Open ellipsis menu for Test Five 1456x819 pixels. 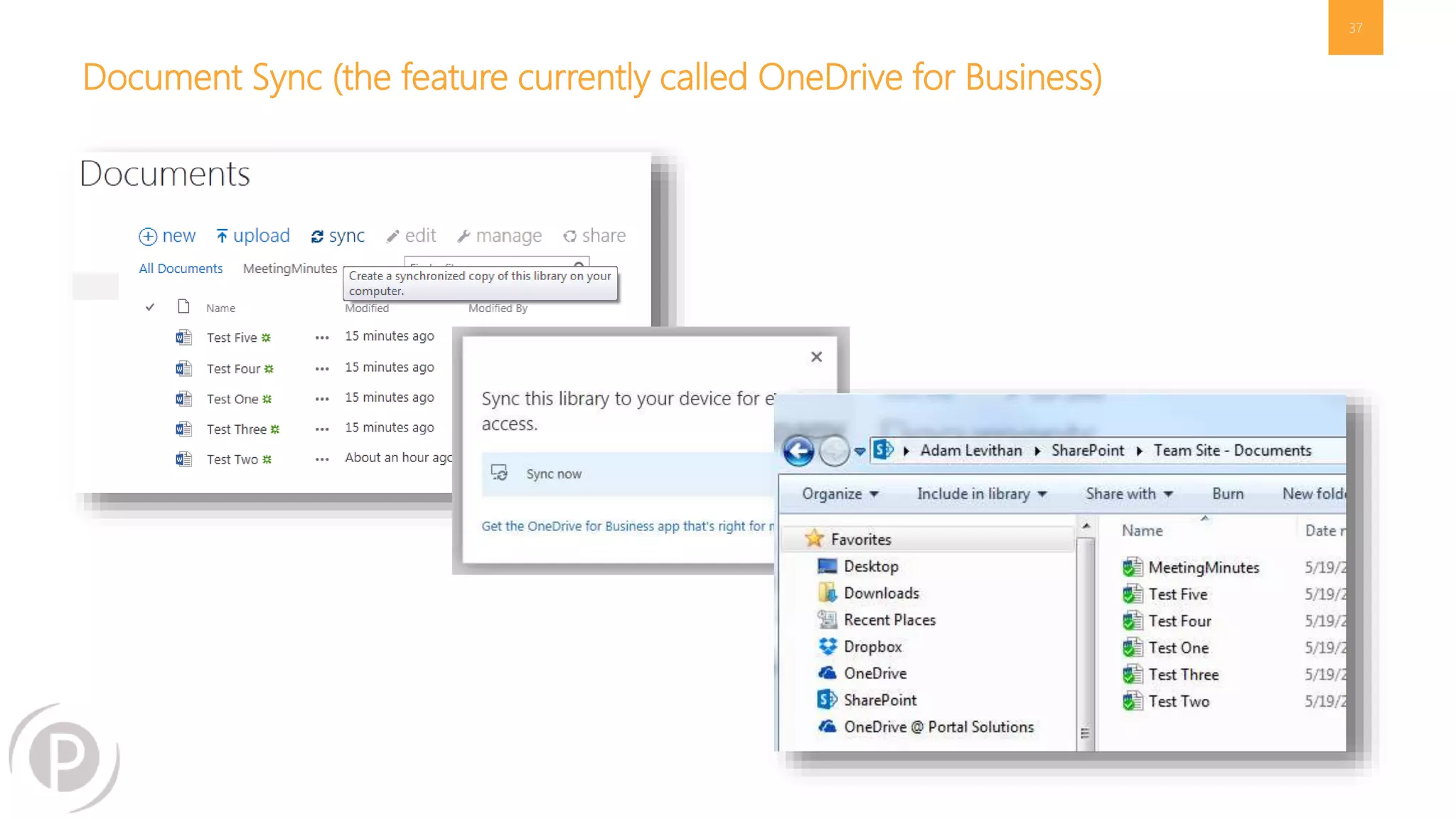322,338
